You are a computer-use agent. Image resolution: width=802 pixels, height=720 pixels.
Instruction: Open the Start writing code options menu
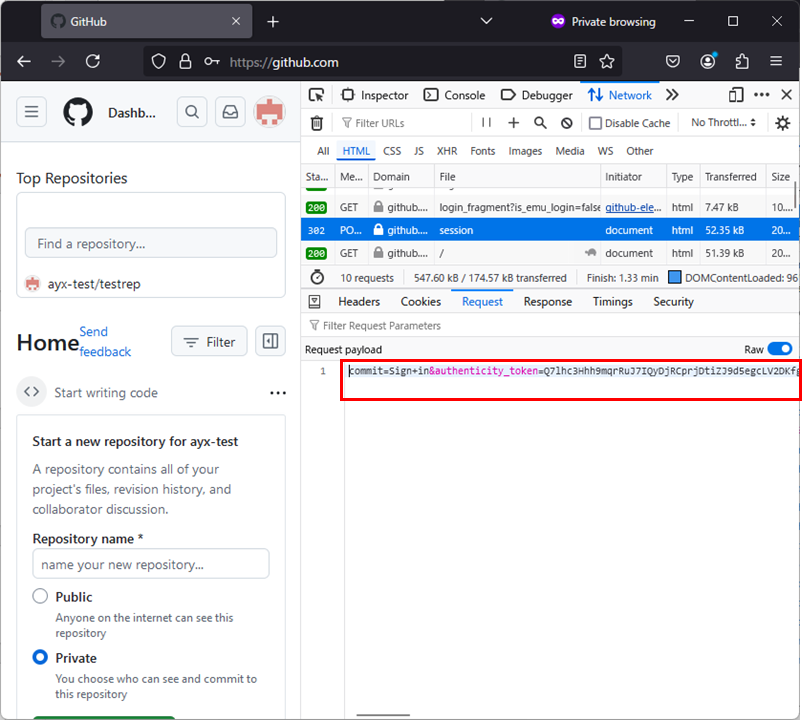[x=278, y=393]
